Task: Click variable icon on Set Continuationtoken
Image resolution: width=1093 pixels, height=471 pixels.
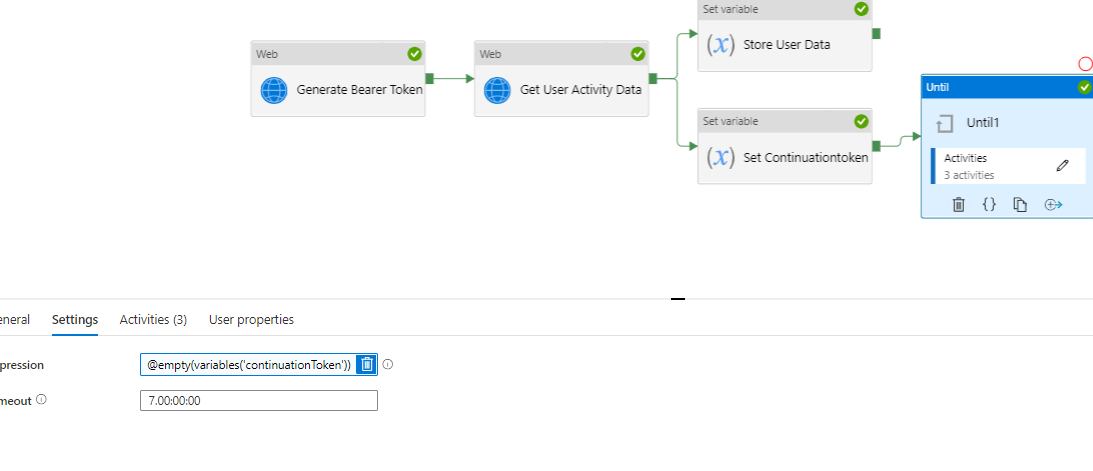Action: coord(721,157)
